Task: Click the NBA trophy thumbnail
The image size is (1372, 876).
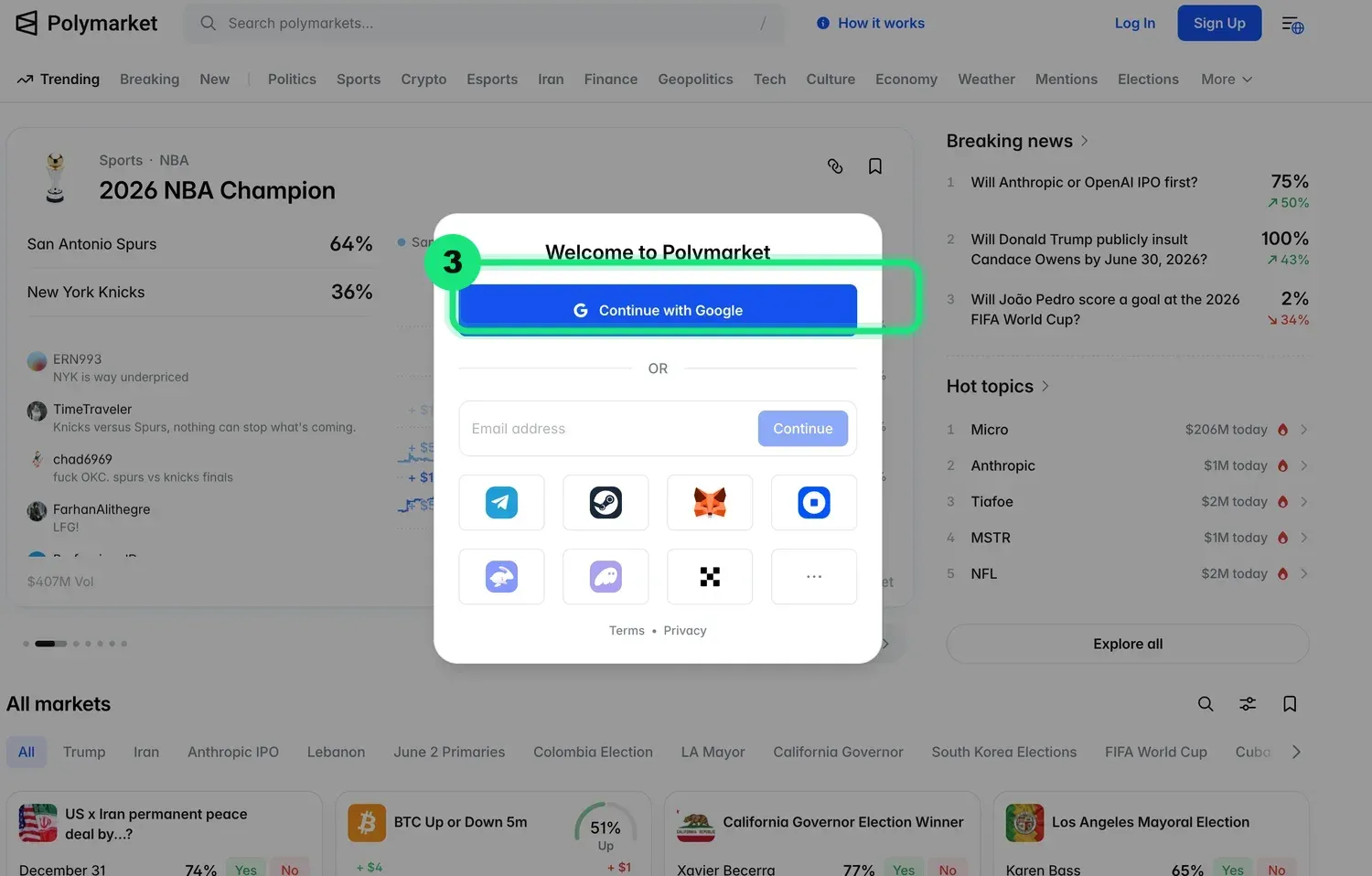Action: (x=55, y=177)
